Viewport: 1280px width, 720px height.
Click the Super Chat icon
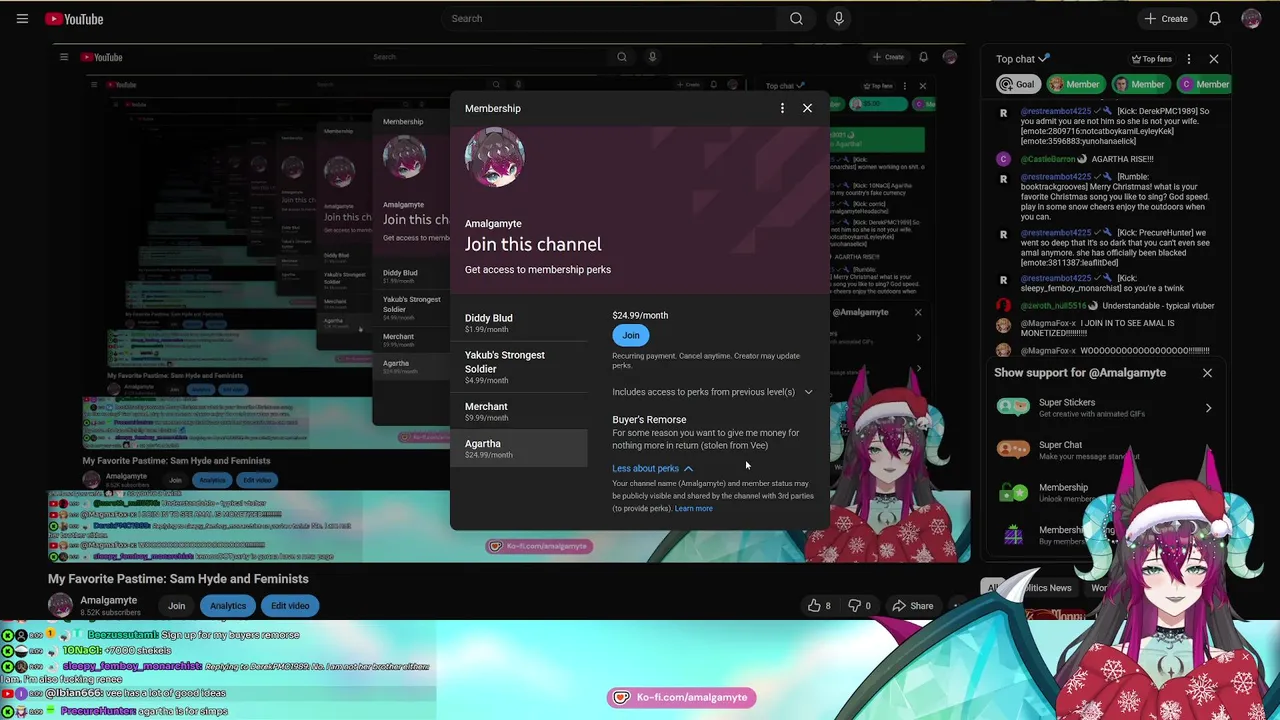click(x=1013, y=450)
